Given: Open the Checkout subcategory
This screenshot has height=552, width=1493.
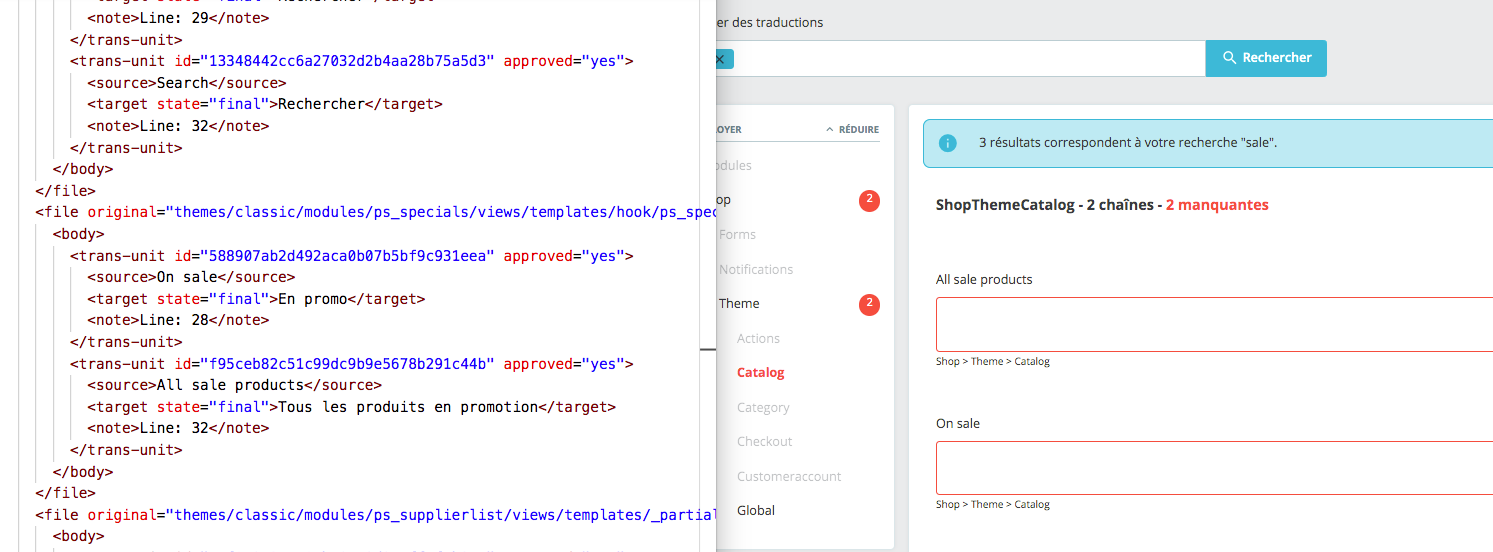Looking at the screenshot, I should (765, 441).
